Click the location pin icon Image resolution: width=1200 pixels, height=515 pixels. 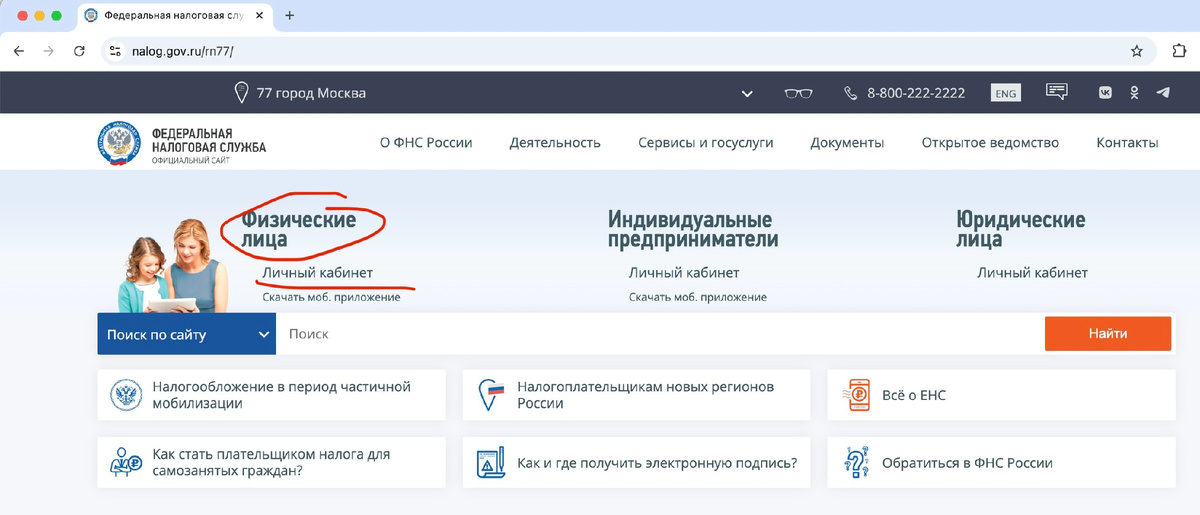pyautogui.click(x=240, y=93)
